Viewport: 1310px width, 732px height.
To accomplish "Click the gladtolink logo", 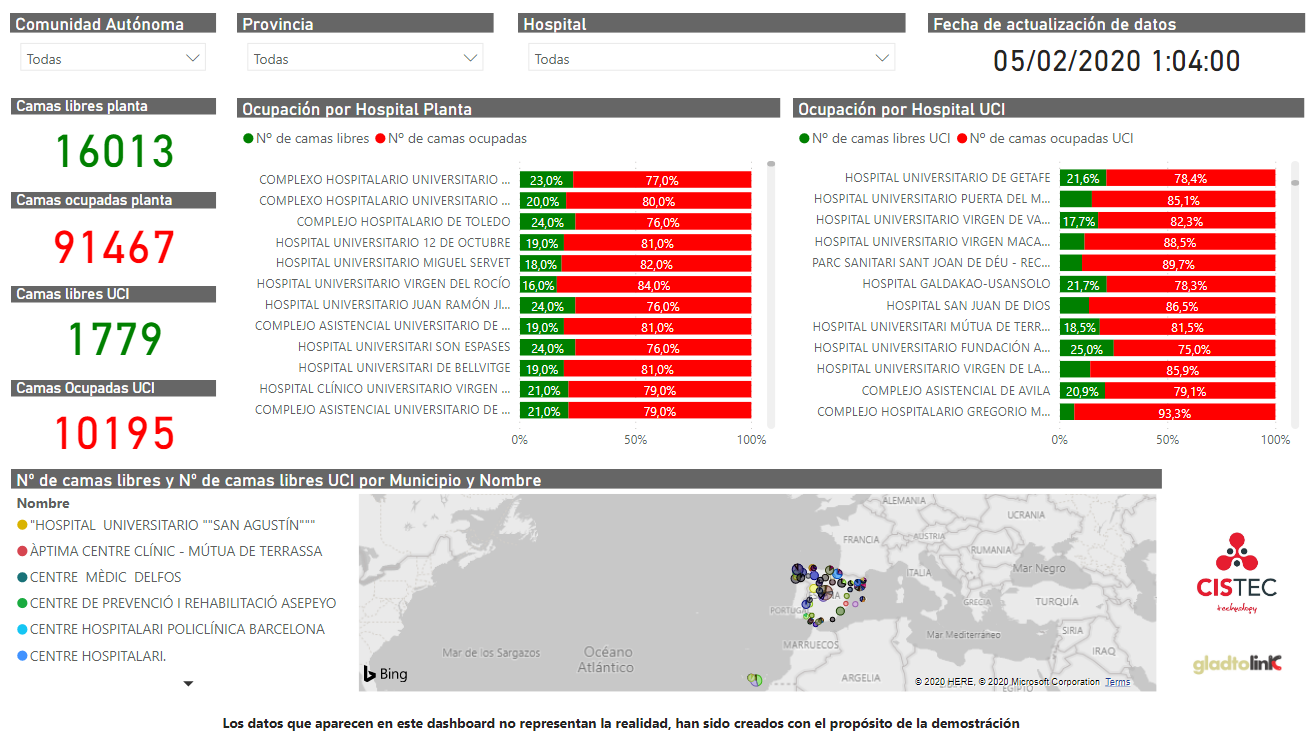I will point(1237,664).
